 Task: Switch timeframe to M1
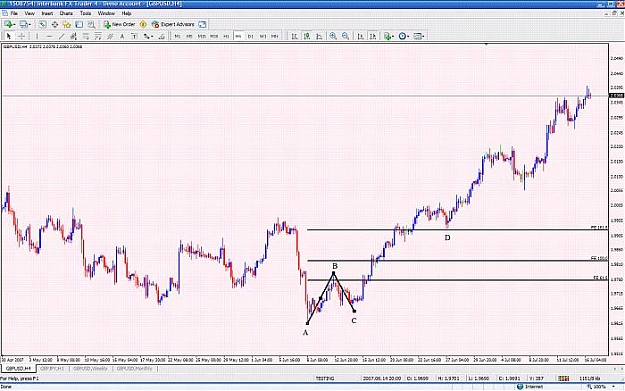click(x=177, y=36)
